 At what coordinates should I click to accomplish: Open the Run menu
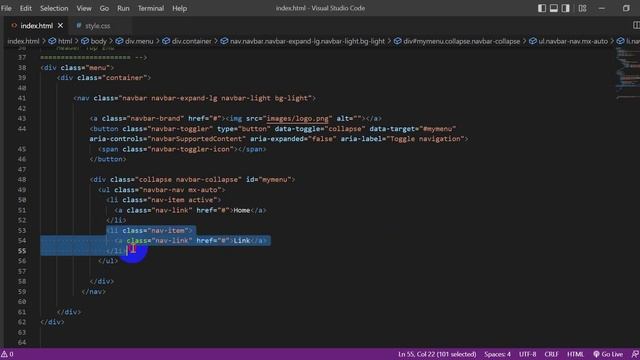(x=123, y=8)
